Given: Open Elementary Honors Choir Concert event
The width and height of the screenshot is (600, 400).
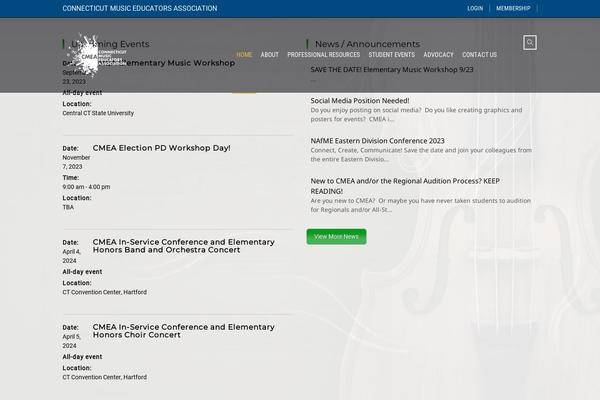Looking at the screenshot, I should click(184, 331).
